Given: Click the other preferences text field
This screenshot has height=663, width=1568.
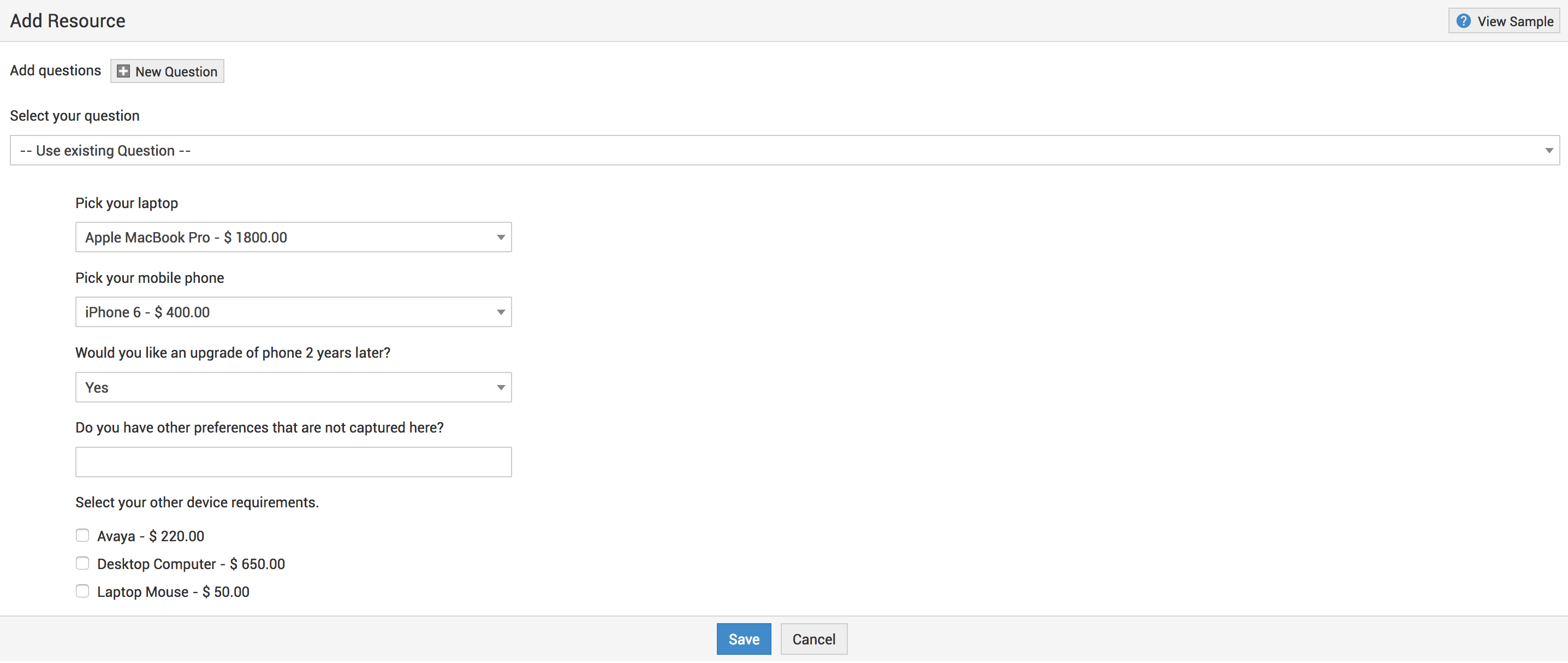Looking at the screenshot, I should click(293, 463).
